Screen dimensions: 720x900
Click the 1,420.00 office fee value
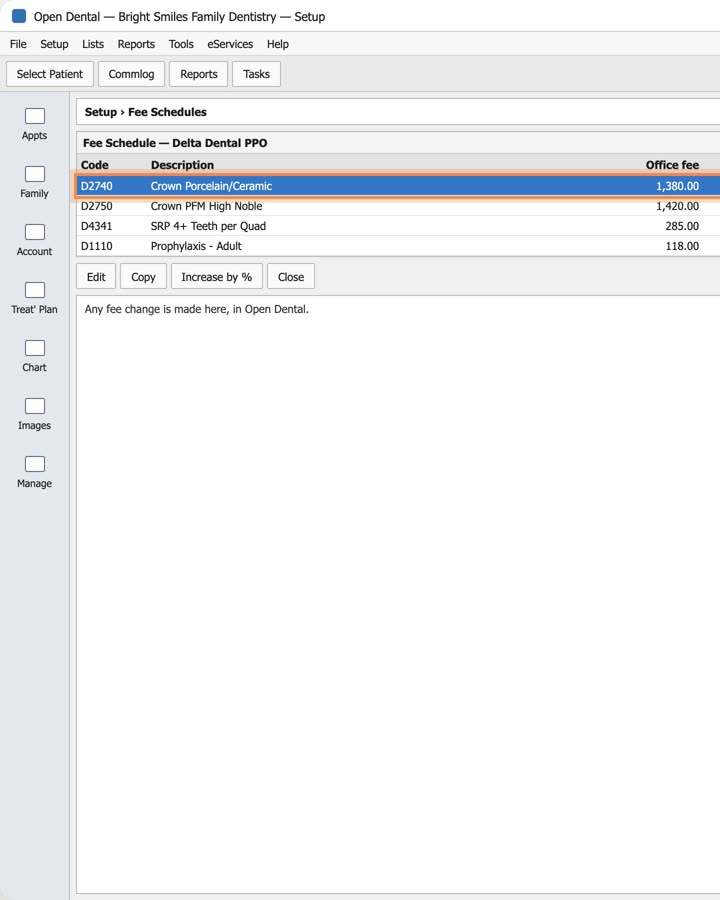point(678,206)
